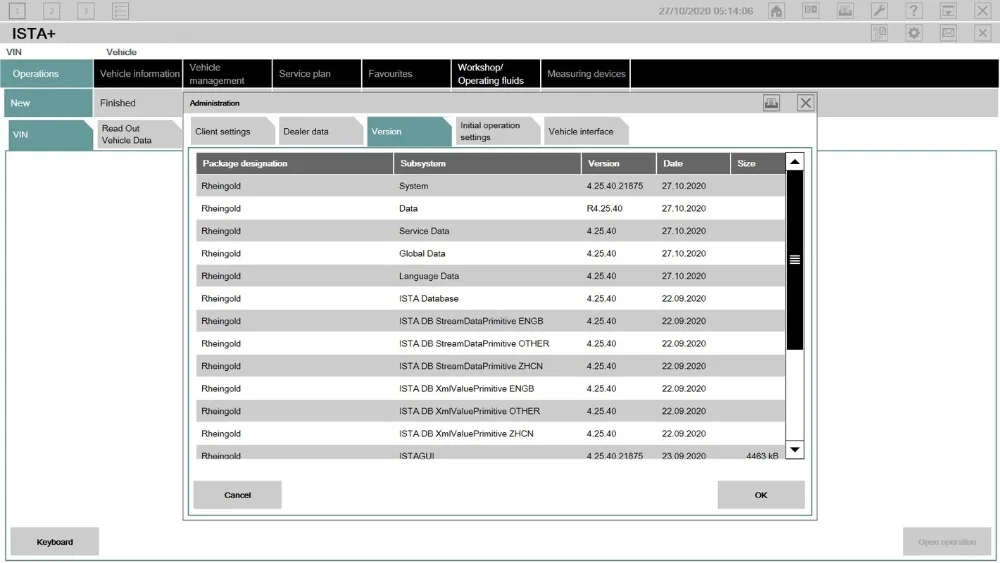This screenshot has height=563, width=1000.
Task: Select ISTA DB StreamDataPrimitive OTHER row
Action: tap(490, 344)
